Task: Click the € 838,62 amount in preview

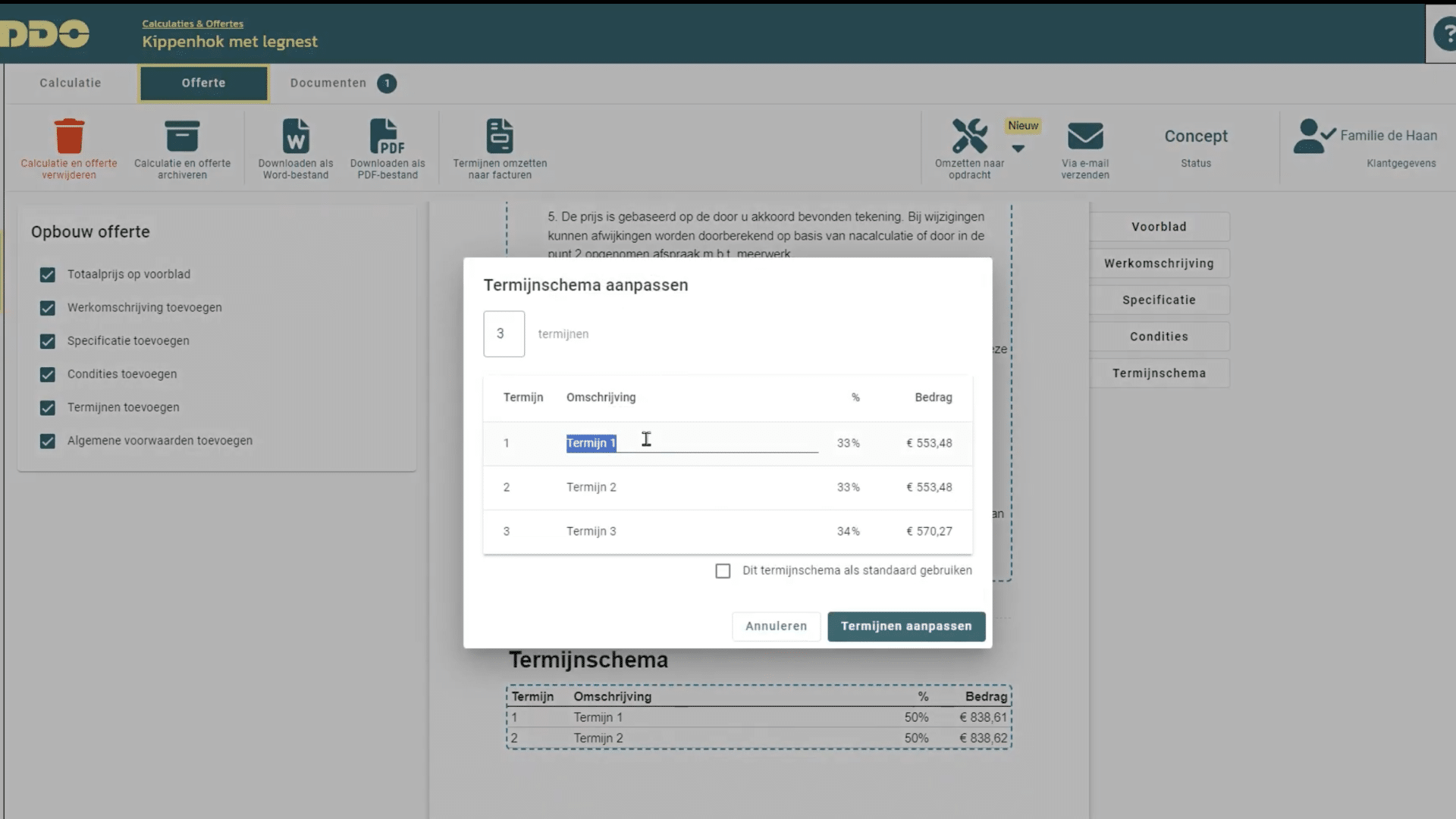Action: [984, 739]
